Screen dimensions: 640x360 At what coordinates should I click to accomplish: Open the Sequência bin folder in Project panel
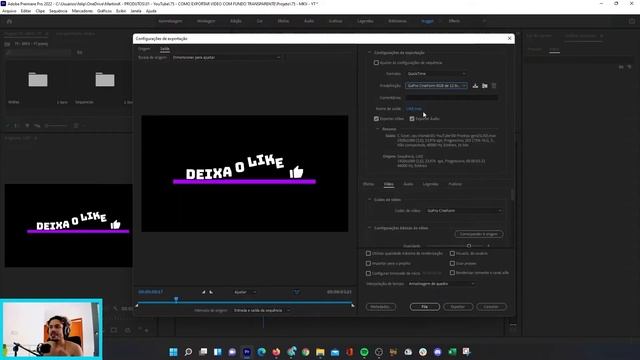click(x=105, y=80)
